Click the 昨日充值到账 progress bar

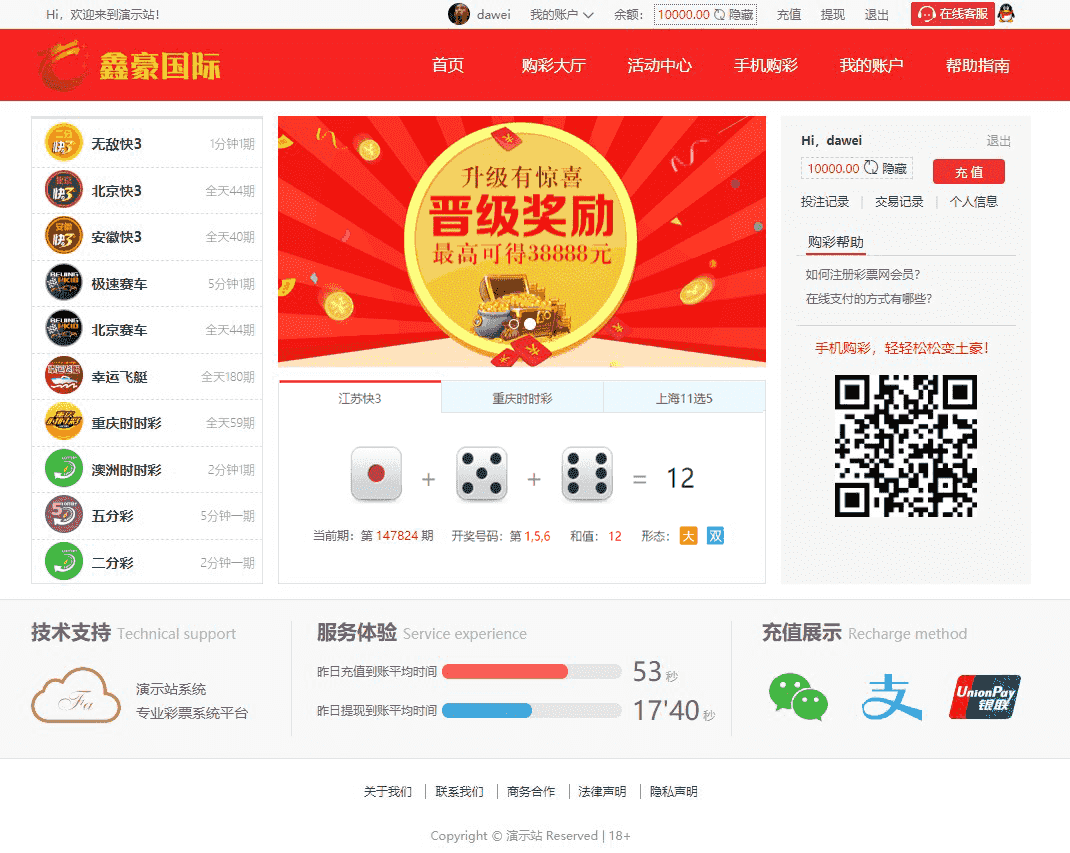531,671
